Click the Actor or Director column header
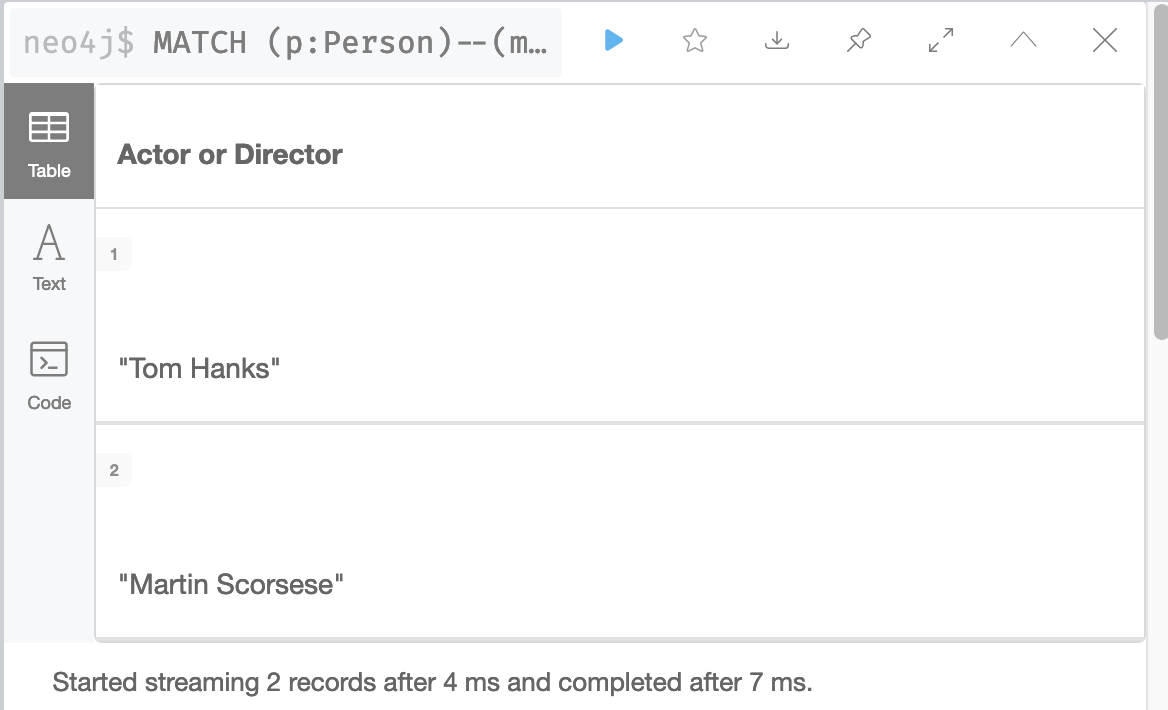1168x710 pixels. click(x=230, y=154)
